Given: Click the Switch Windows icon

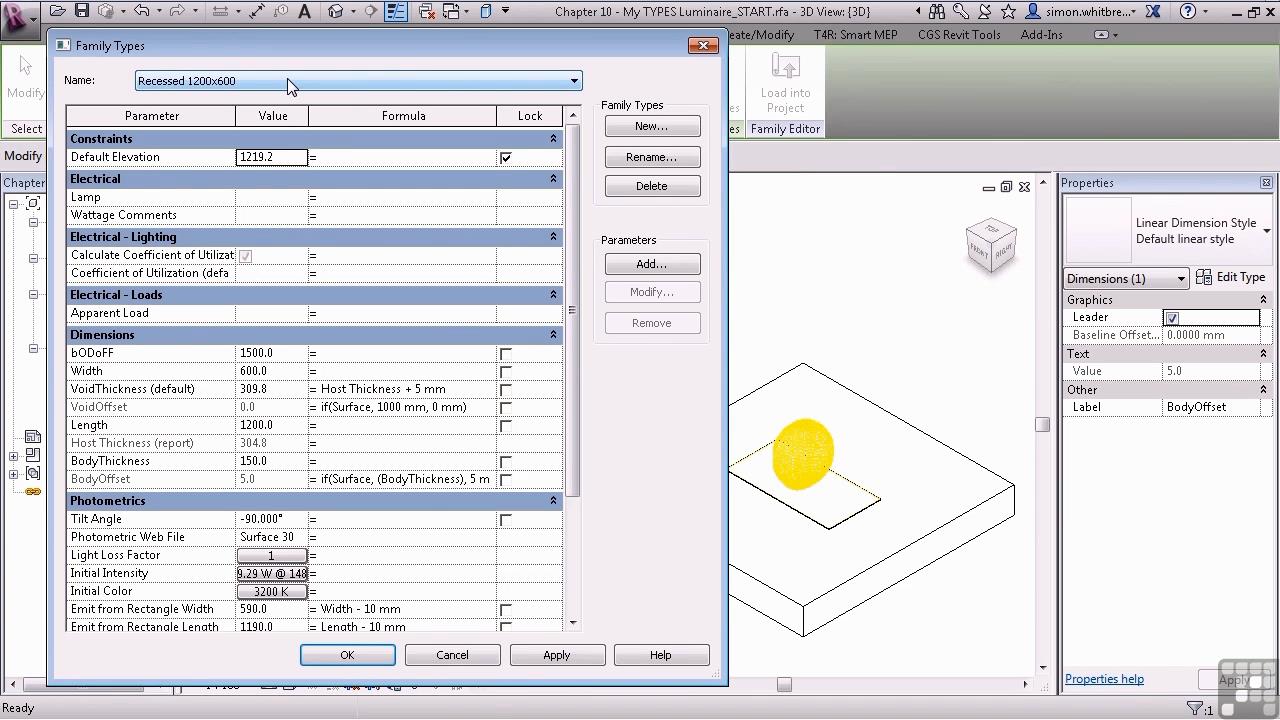Looking at the screenshot, I should click(450, 11).
